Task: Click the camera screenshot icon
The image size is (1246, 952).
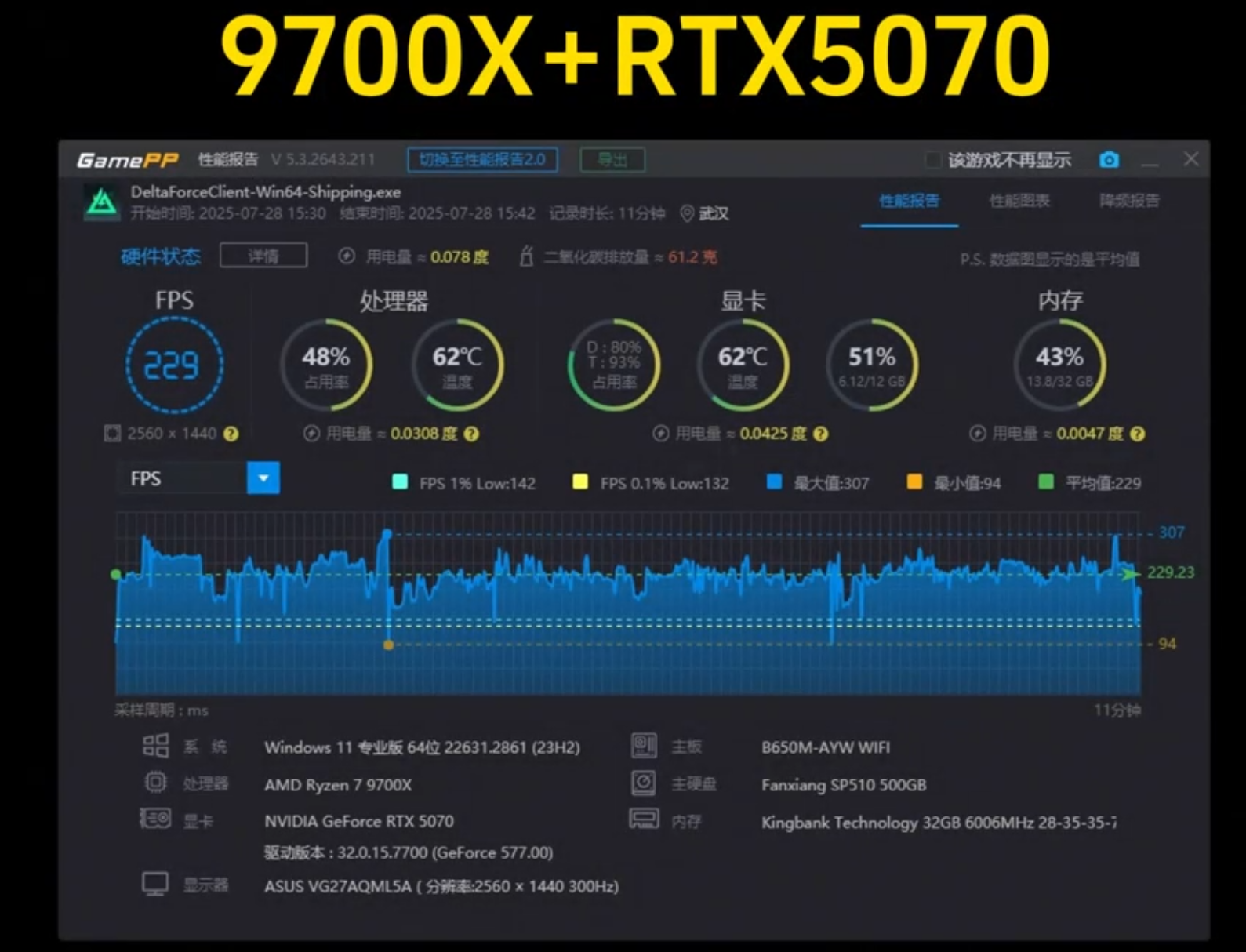Action: (x=1109, y=160)
